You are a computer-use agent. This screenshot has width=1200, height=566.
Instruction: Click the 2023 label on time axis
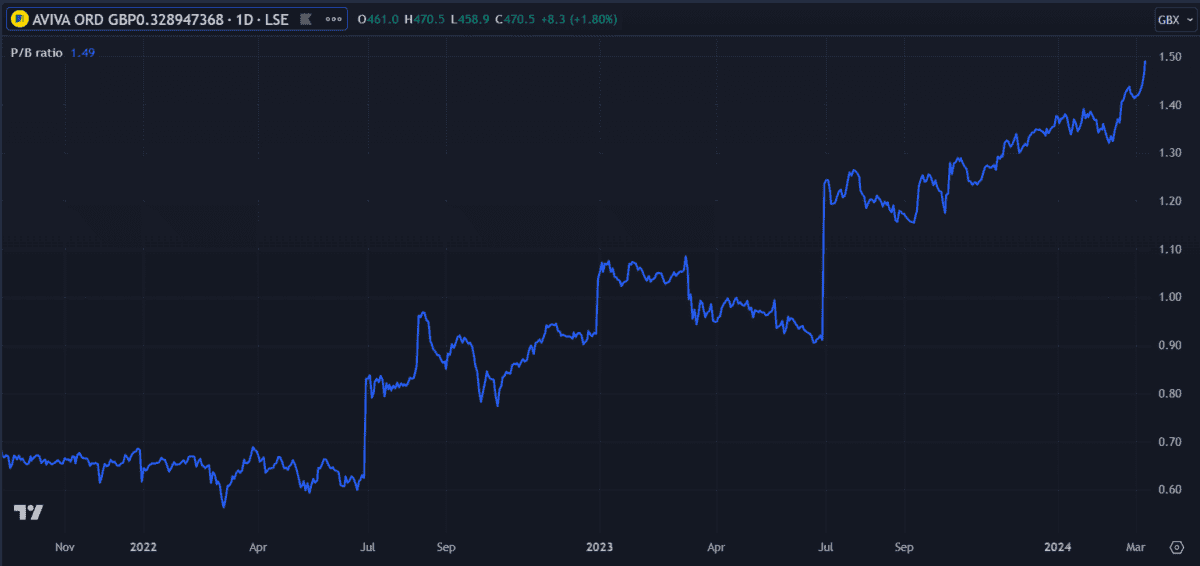tap(599, 547)
